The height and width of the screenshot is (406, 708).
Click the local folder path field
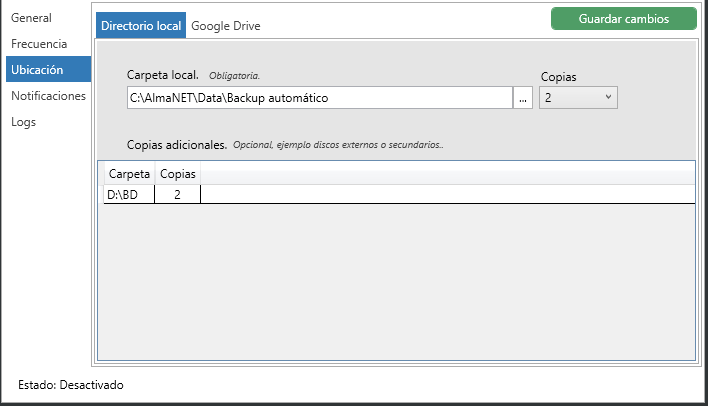318,98
